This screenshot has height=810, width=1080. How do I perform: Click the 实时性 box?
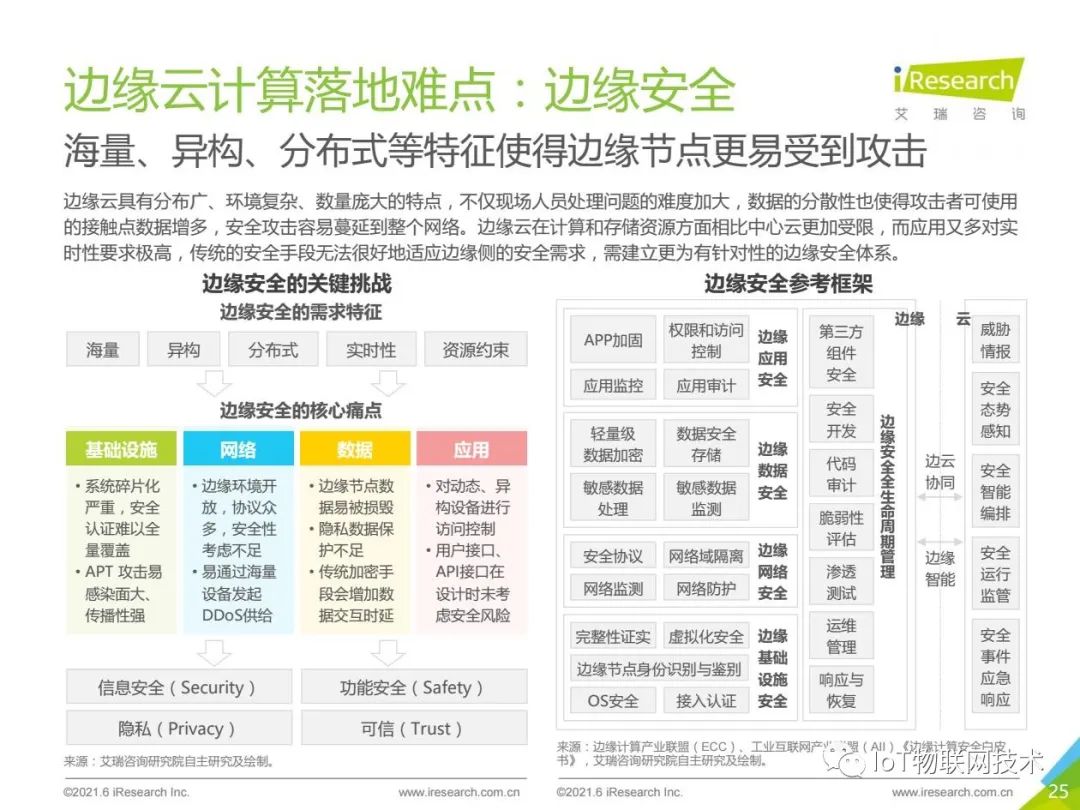371,349
